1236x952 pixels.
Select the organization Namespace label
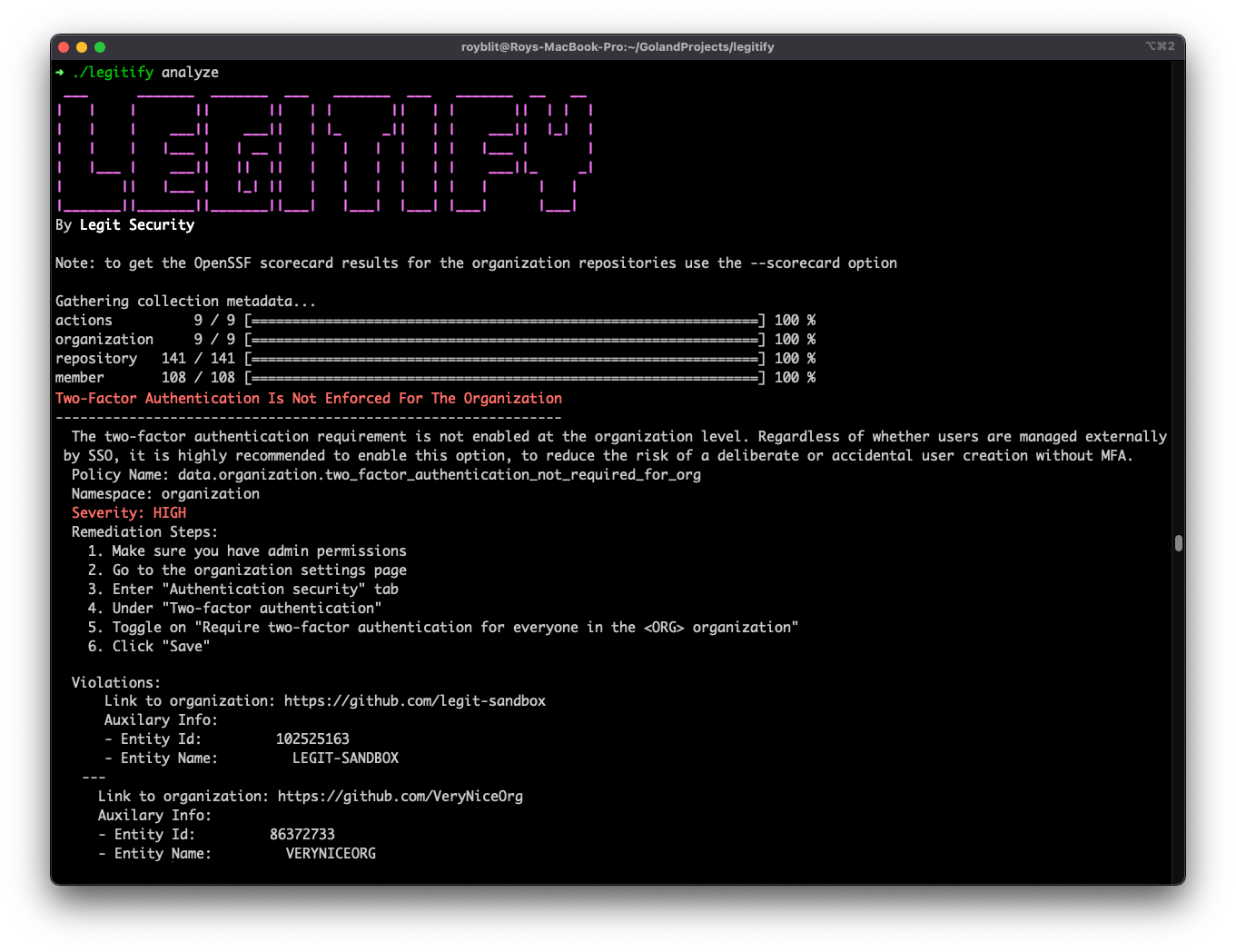[x=163, y=493]
